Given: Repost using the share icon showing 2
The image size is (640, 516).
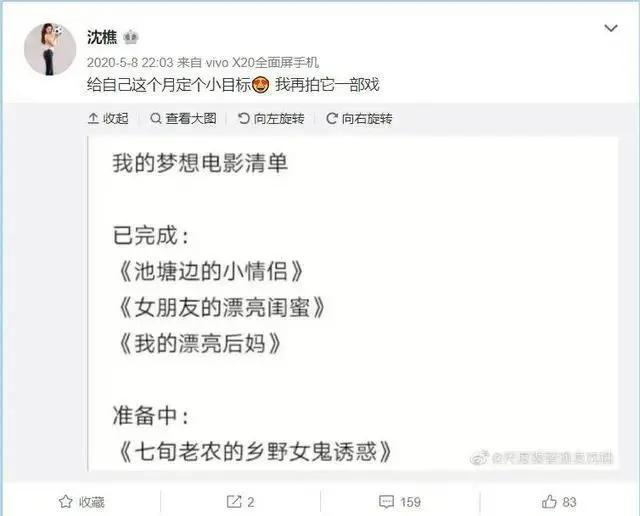Looking at the screenshot, I should coord(240,502).
